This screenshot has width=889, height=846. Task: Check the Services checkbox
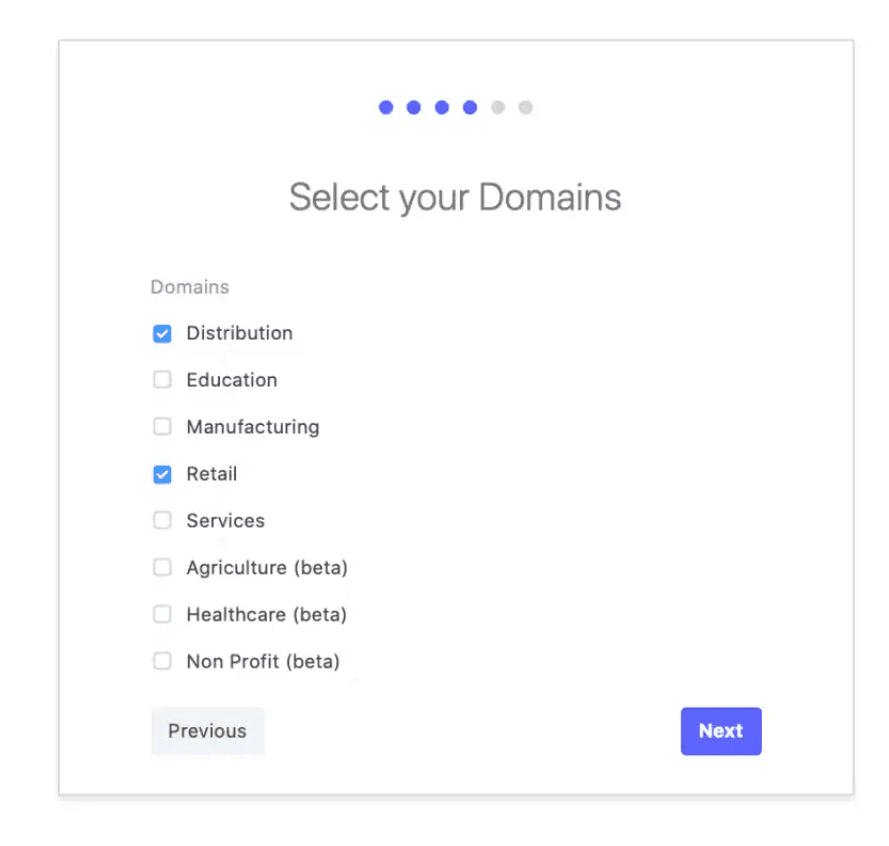[x=162, y=521]
